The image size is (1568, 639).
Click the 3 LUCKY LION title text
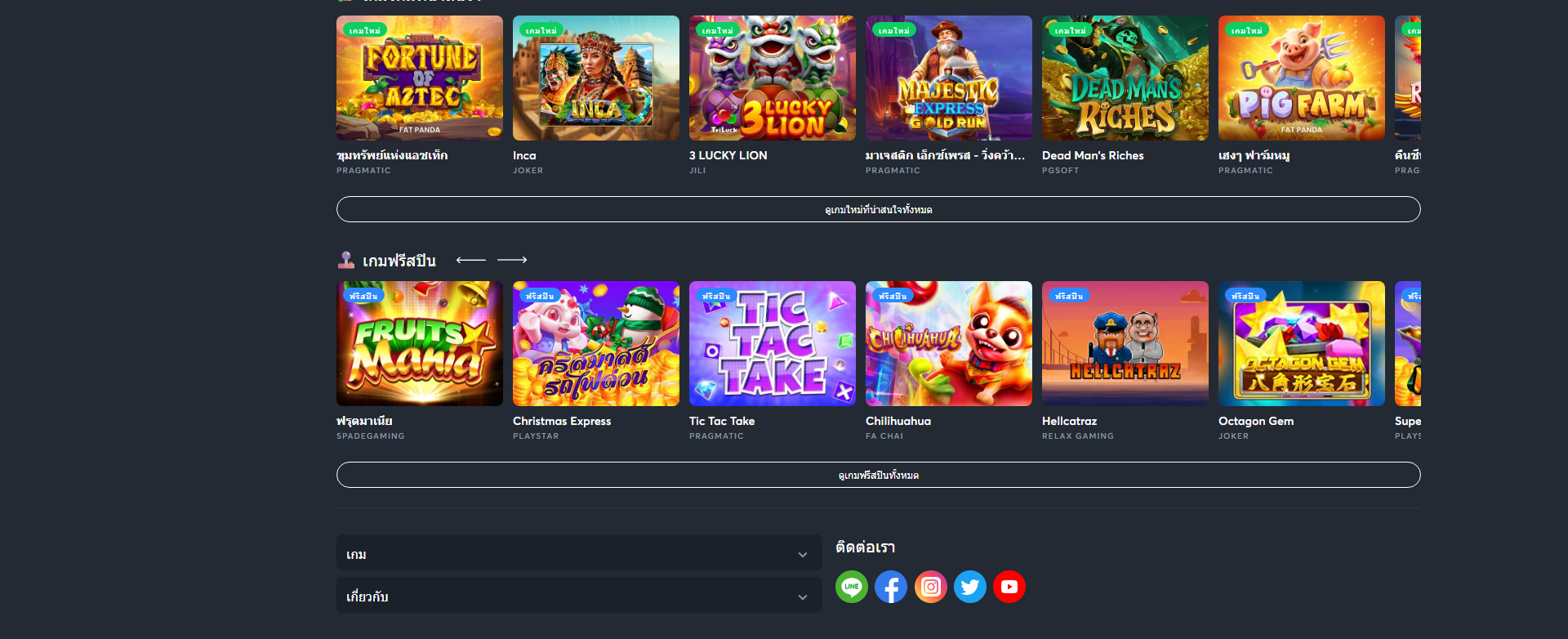tap(728, 155)
